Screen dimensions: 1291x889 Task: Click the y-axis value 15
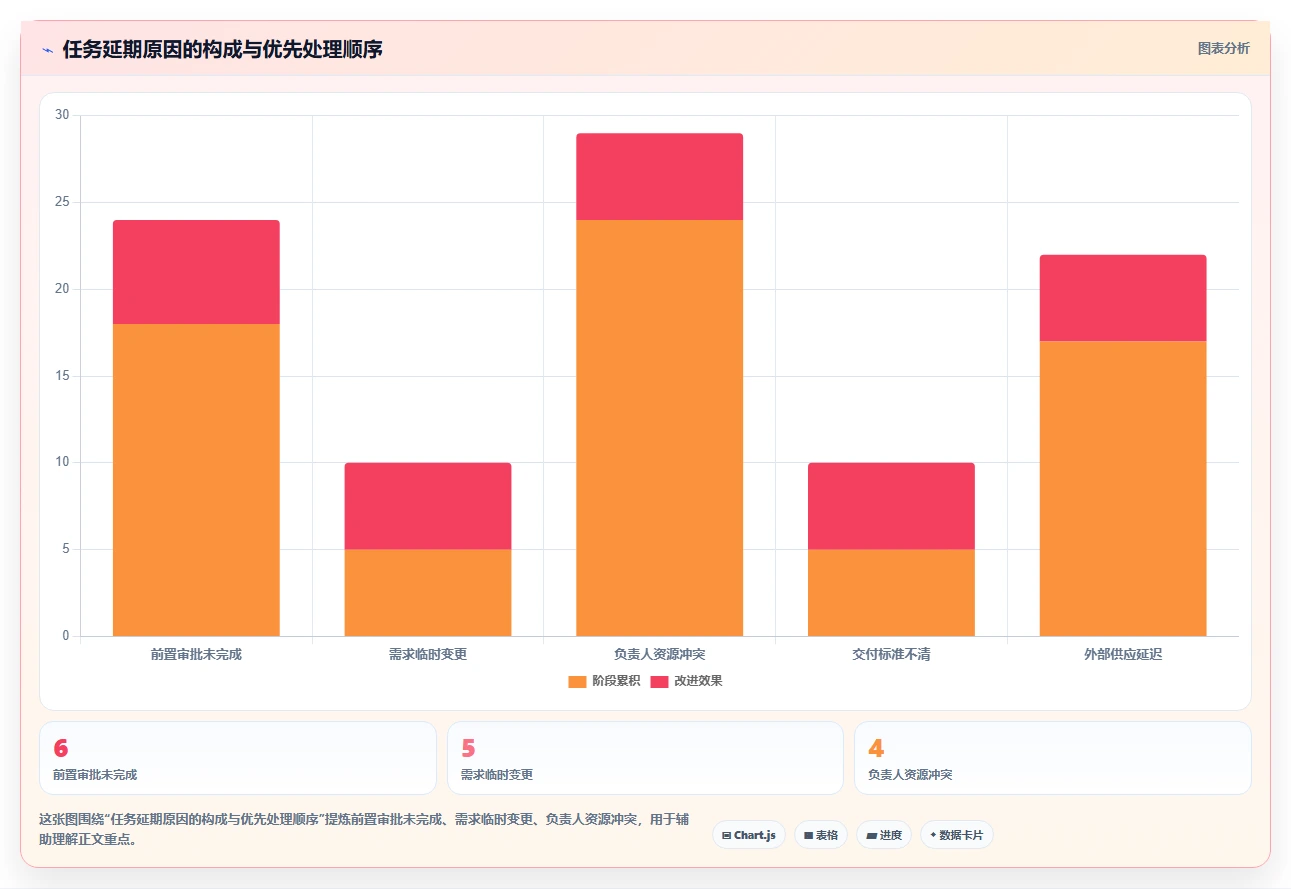62,376
